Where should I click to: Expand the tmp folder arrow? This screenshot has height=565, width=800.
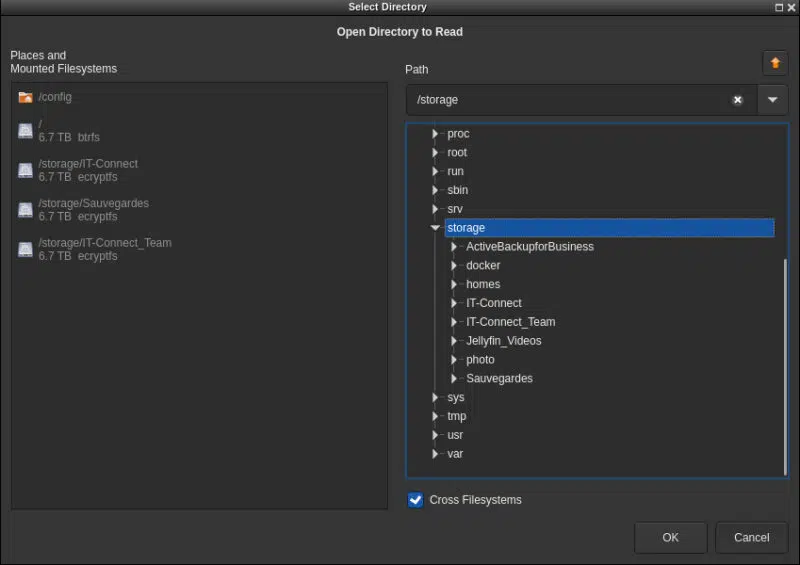coord(435,416)
